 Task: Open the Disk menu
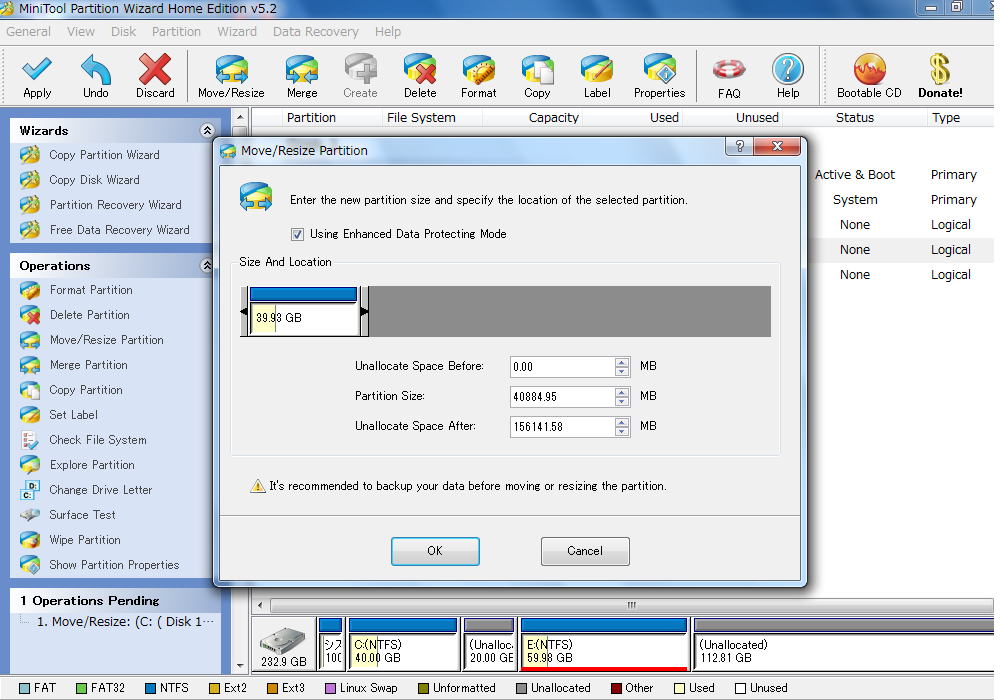123,31
